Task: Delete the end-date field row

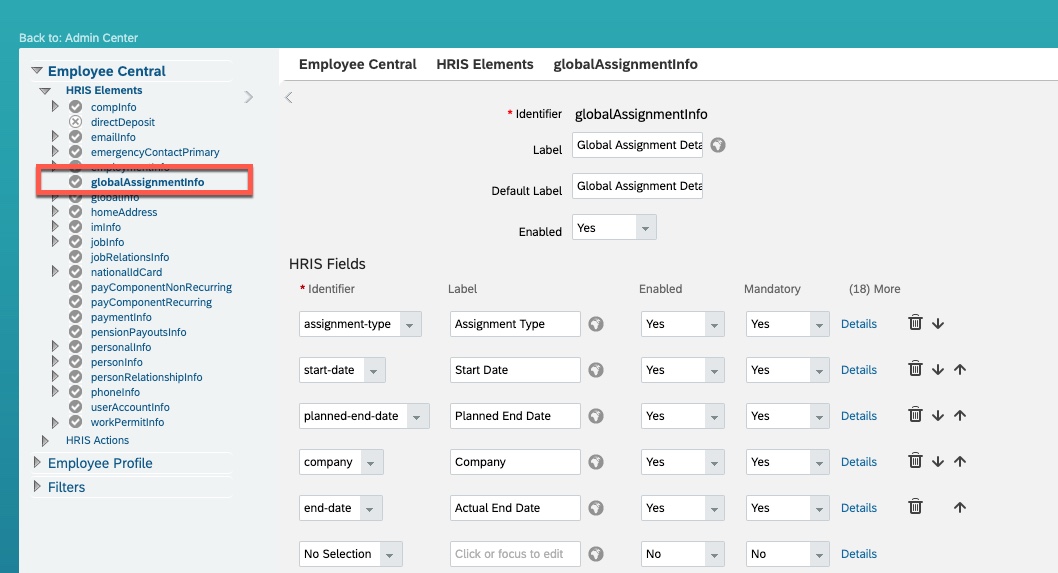Action: [915, 506]
